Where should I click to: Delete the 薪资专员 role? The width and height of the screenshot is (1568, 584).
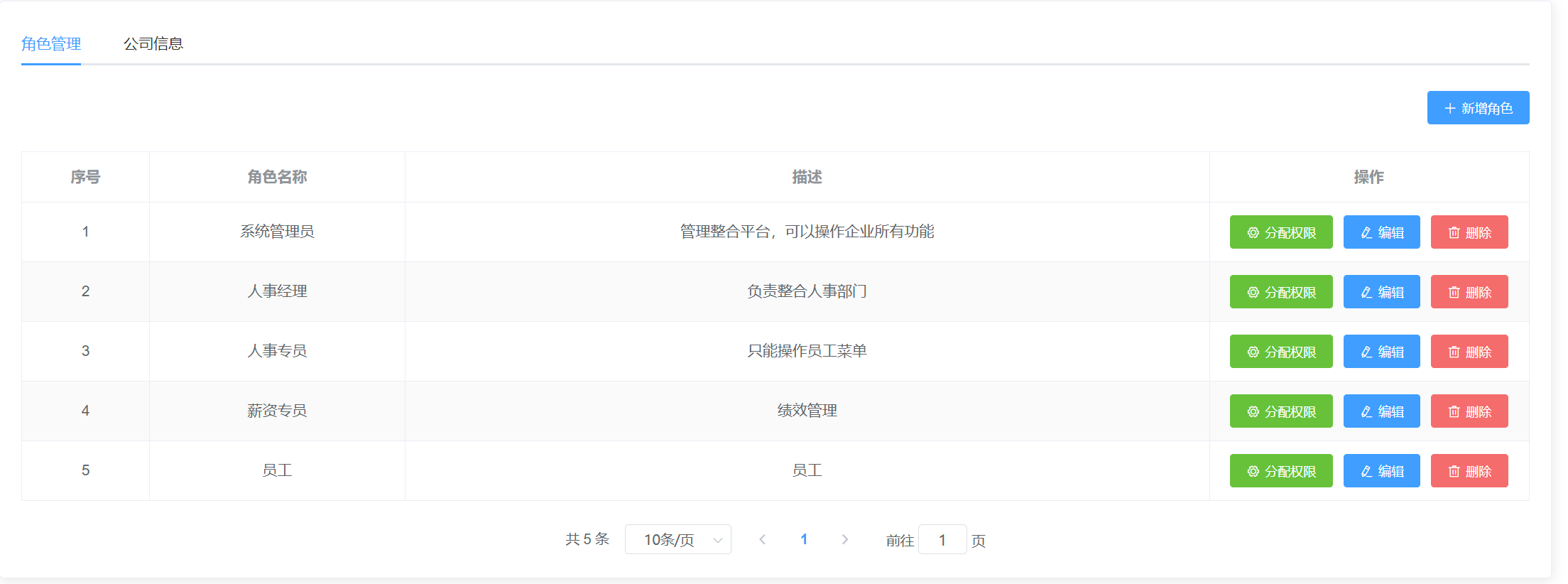tap(1469, 411)
